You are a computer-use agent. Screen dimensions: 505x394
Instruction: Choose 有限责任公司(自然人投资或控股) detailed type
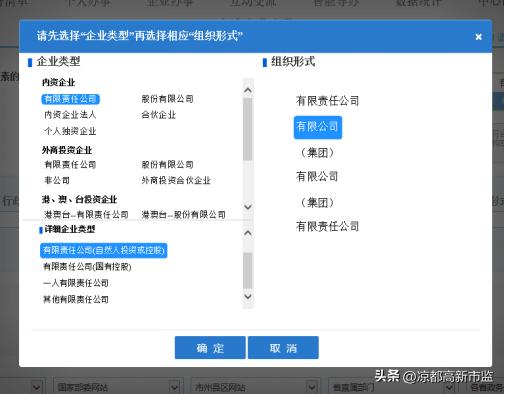(104, 250)
